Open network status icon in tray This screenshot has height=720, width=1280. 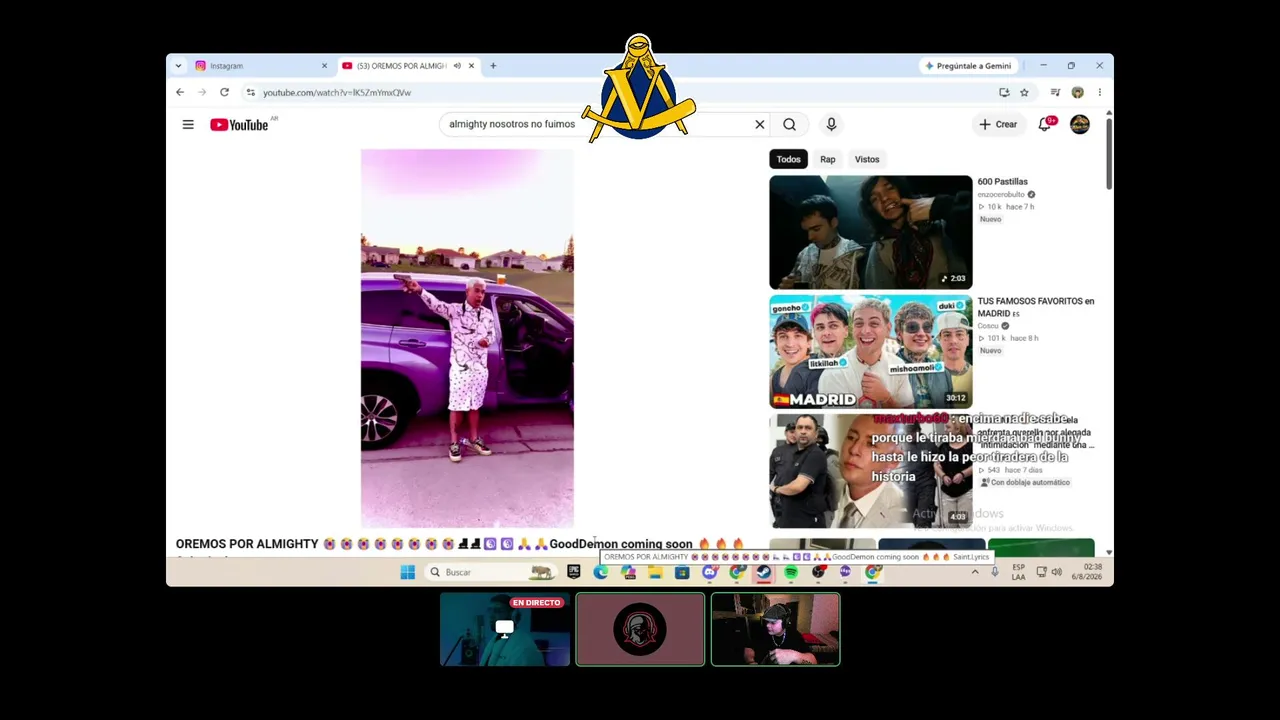point(1042,572)
